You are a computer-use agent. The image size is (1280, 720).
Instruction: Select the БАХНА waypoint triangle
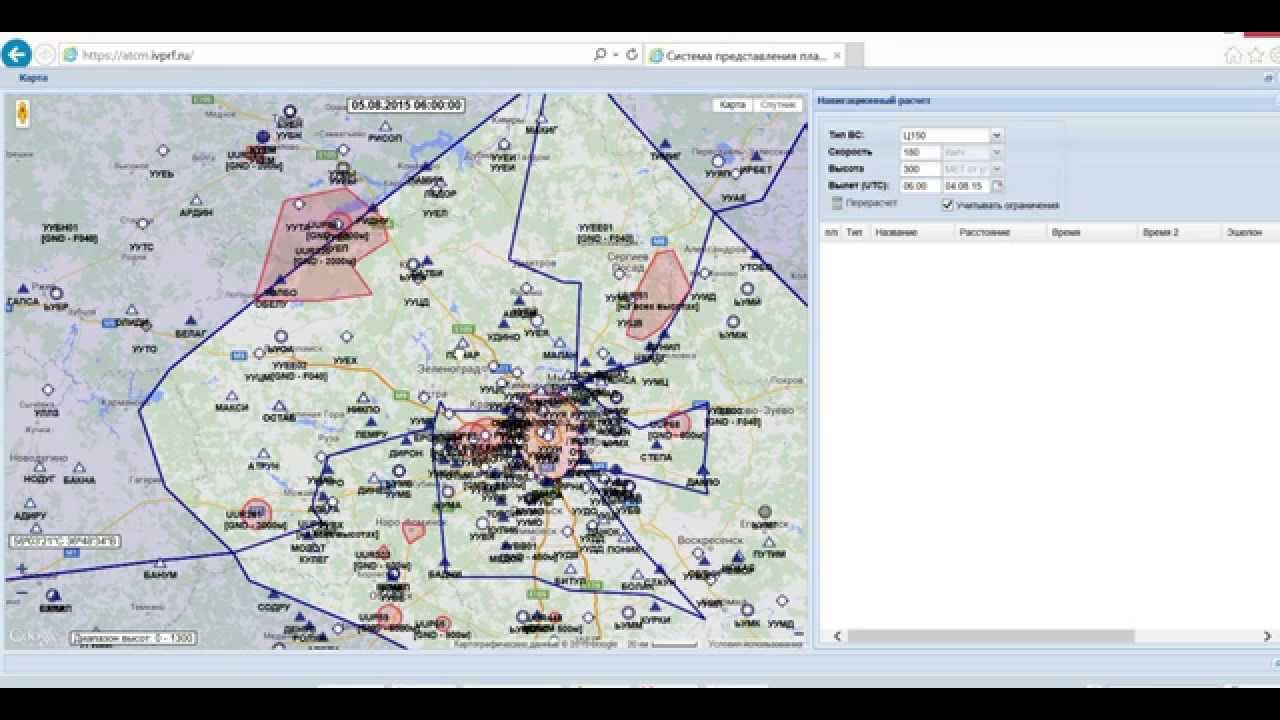(x=78, y=468)
